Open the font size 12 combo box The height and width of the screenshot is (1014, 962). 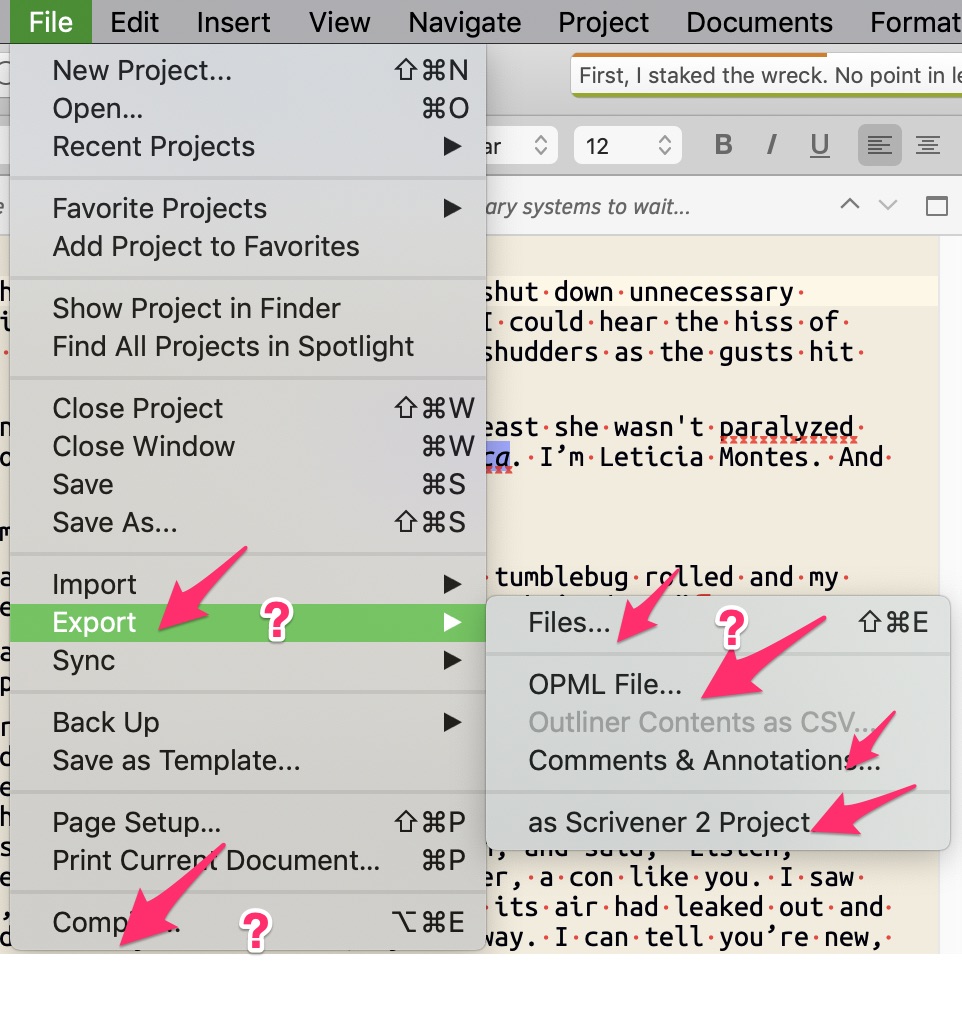(627, 145)
